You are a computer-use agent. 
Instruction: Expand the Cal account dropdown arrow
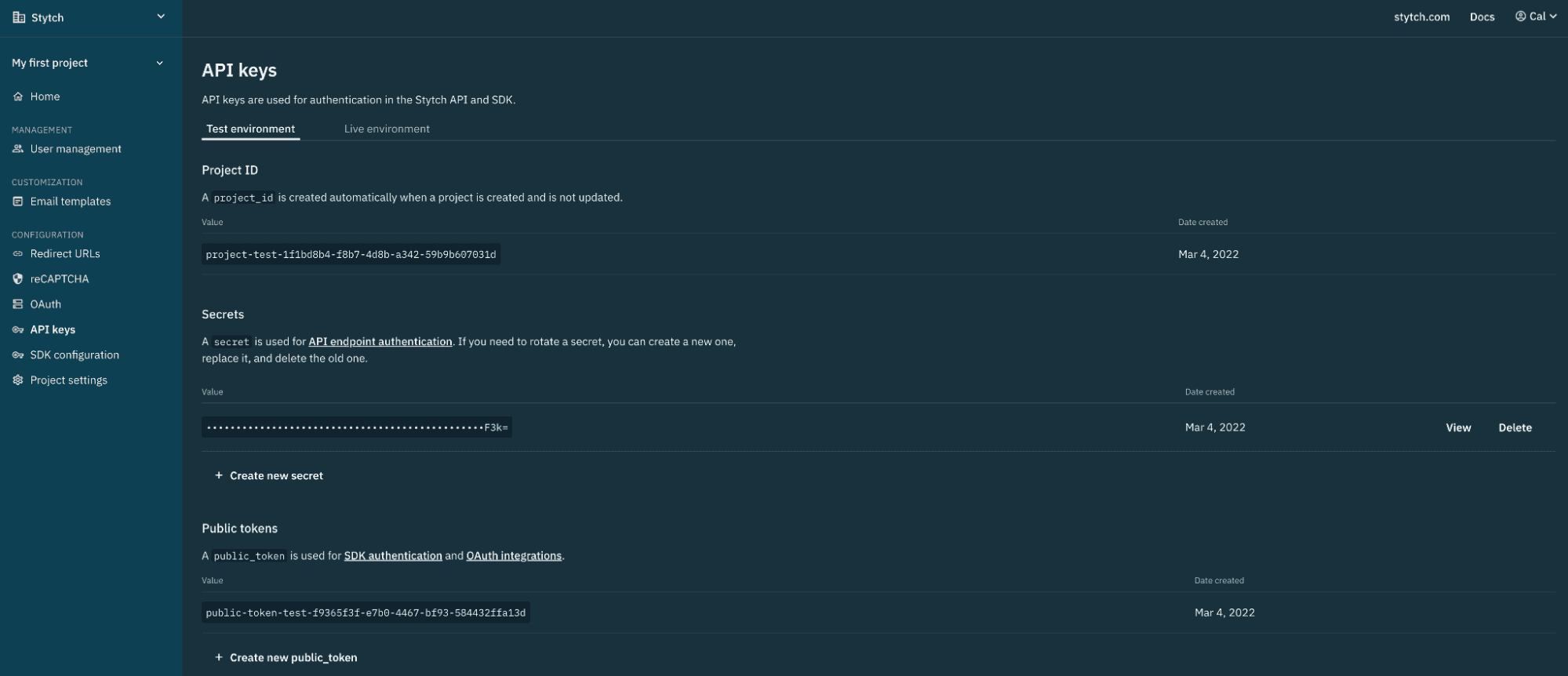click(1553, 16)
